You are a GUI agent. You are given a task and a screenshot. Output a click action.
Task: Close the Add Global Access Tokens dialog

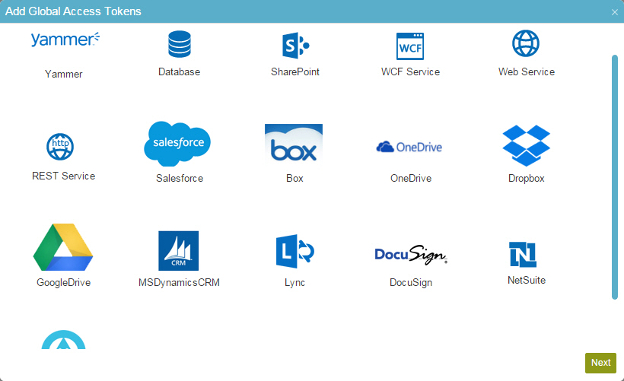point(614,12)
